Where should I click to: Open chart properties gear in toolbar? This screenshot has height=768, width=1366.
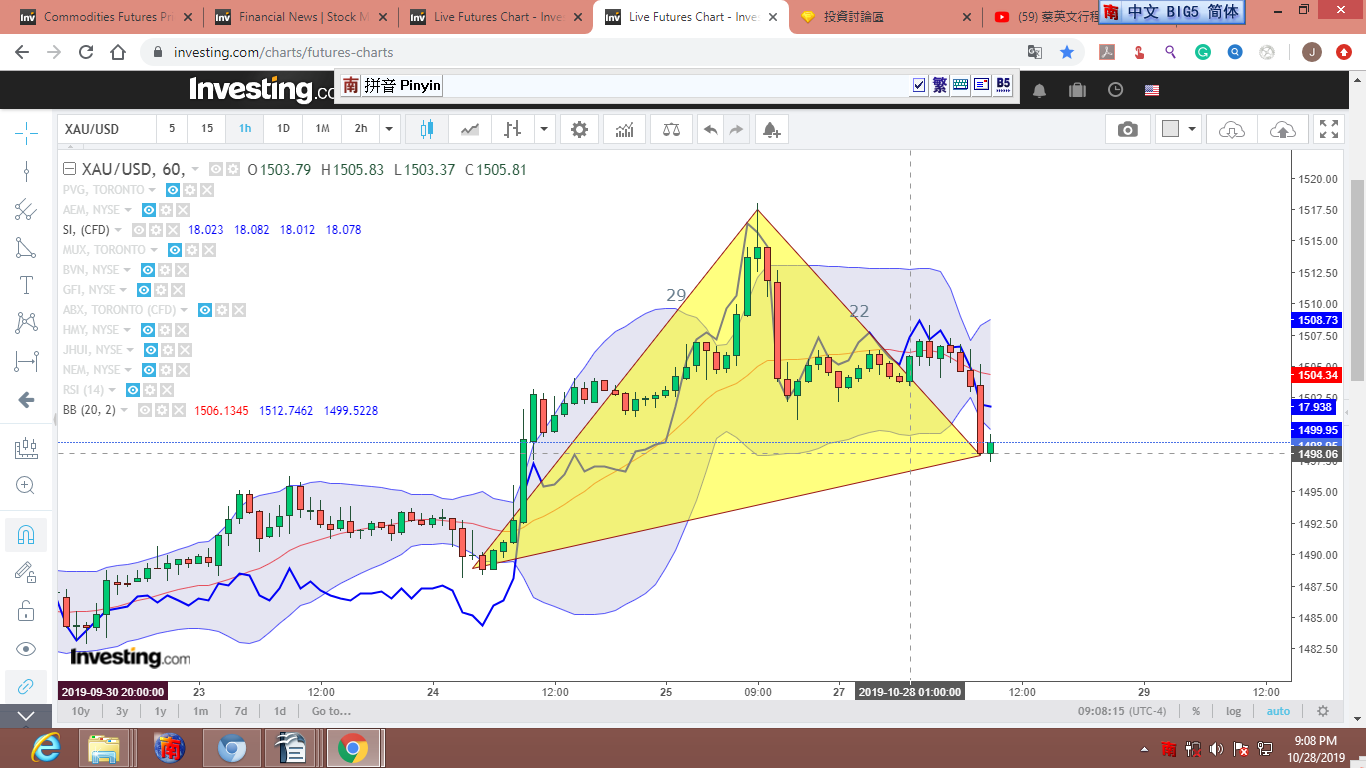pyautogui.click(x=579, y=129)
